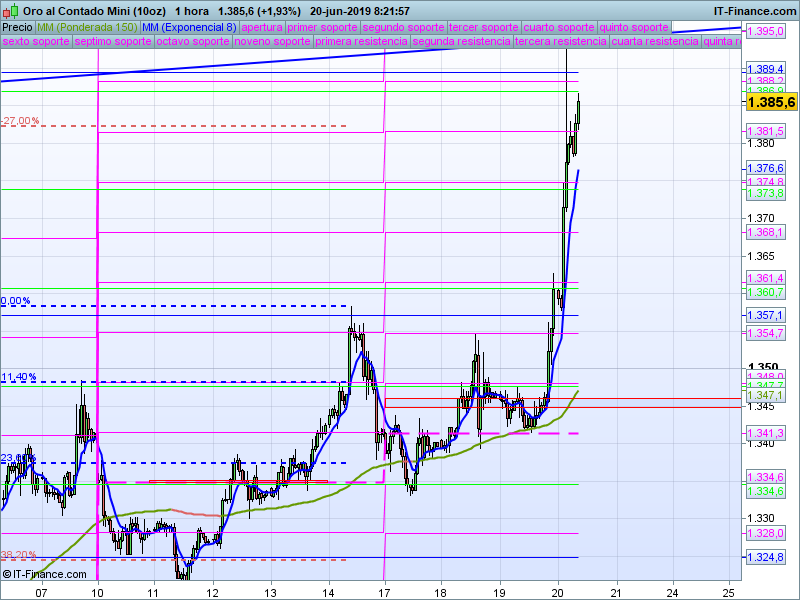800x600 pixels.
Task: Click the segunda resistencia legend label
Action: click(461, 41)
